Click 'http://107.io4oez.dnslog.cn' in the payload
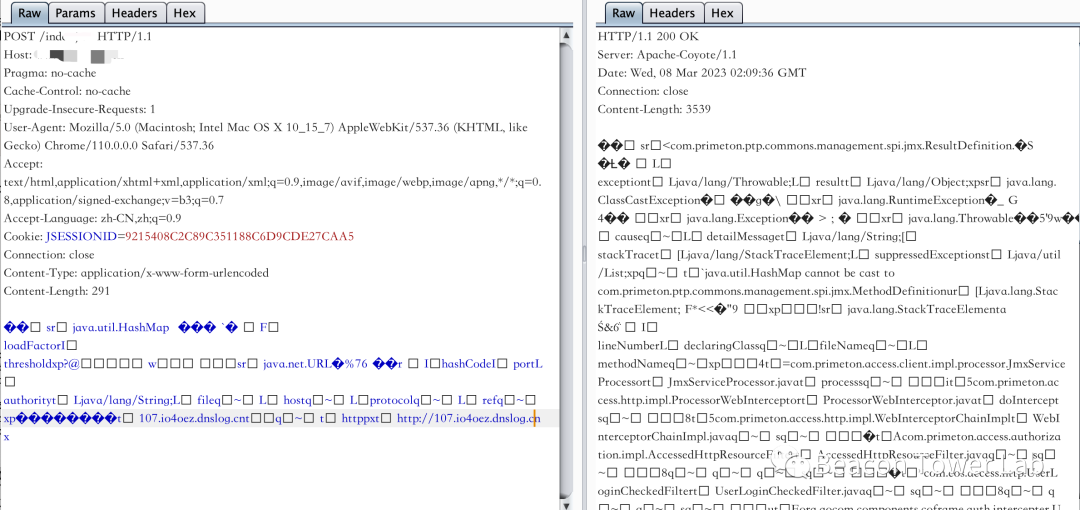The height and width of the screenshot is (510, 1080). click(x=468, y=418)
